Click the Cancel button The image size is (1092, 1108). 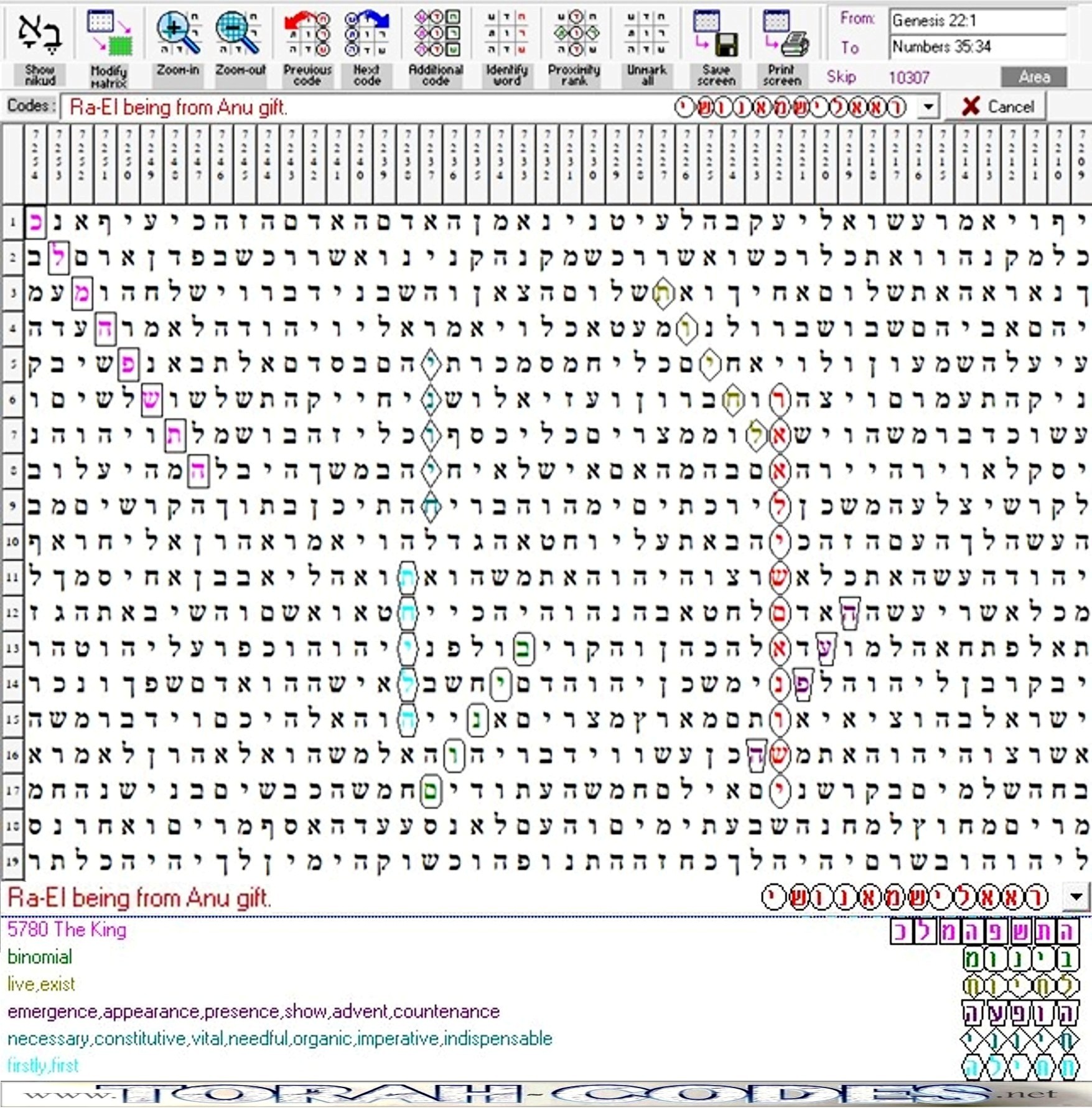[997, 107]
